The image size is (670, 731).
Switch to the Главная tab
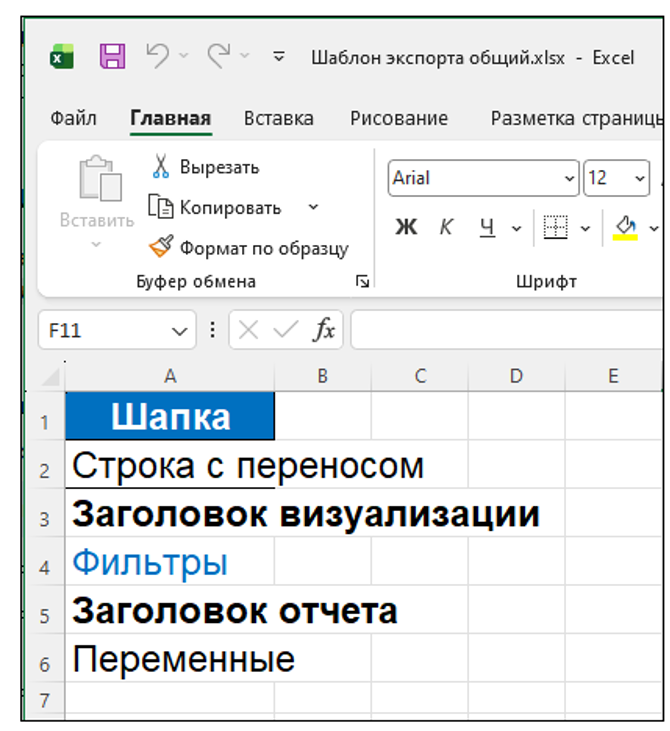click(171, 118)
